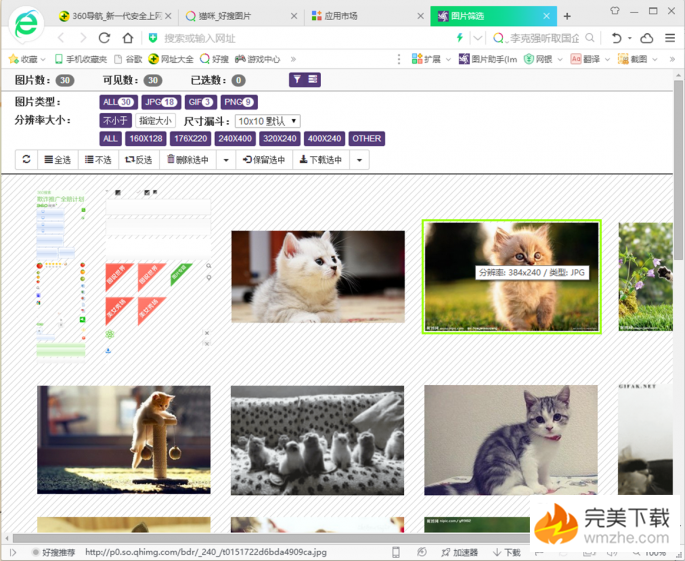Image resolution: width=685 pixels, height=561 pixels.
Task: Click the browser back arrow
Action: (62, 38)
